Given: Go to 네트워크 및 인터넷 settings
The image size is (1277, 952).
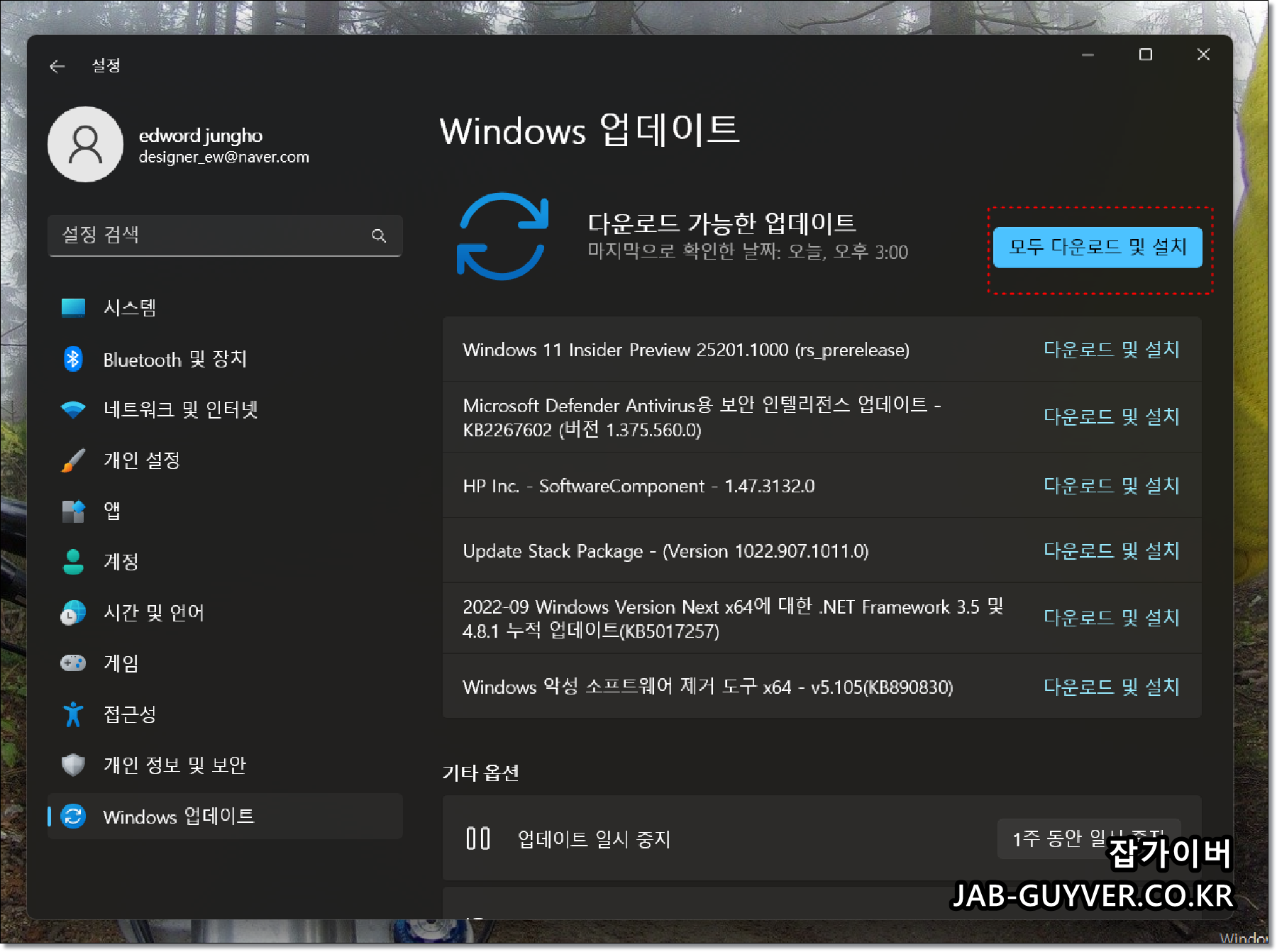Looking at the screenshot, I should point(225,409).
